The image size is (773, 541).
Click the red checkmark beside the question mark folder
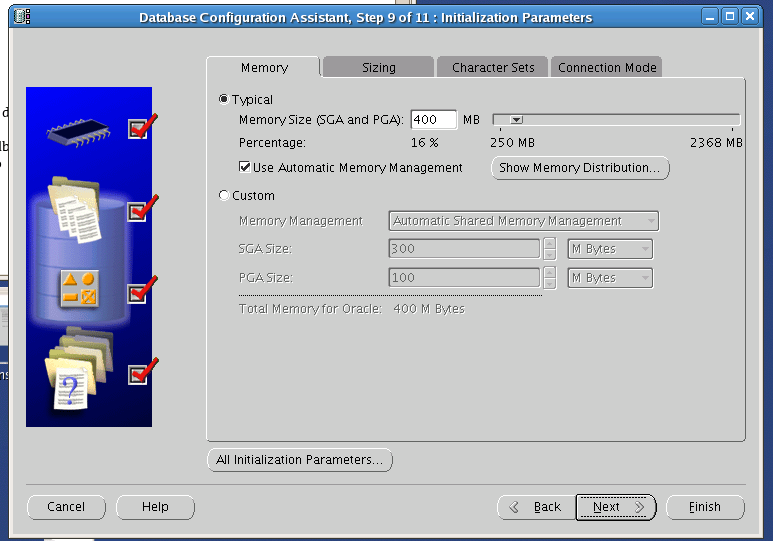(142, 371)
